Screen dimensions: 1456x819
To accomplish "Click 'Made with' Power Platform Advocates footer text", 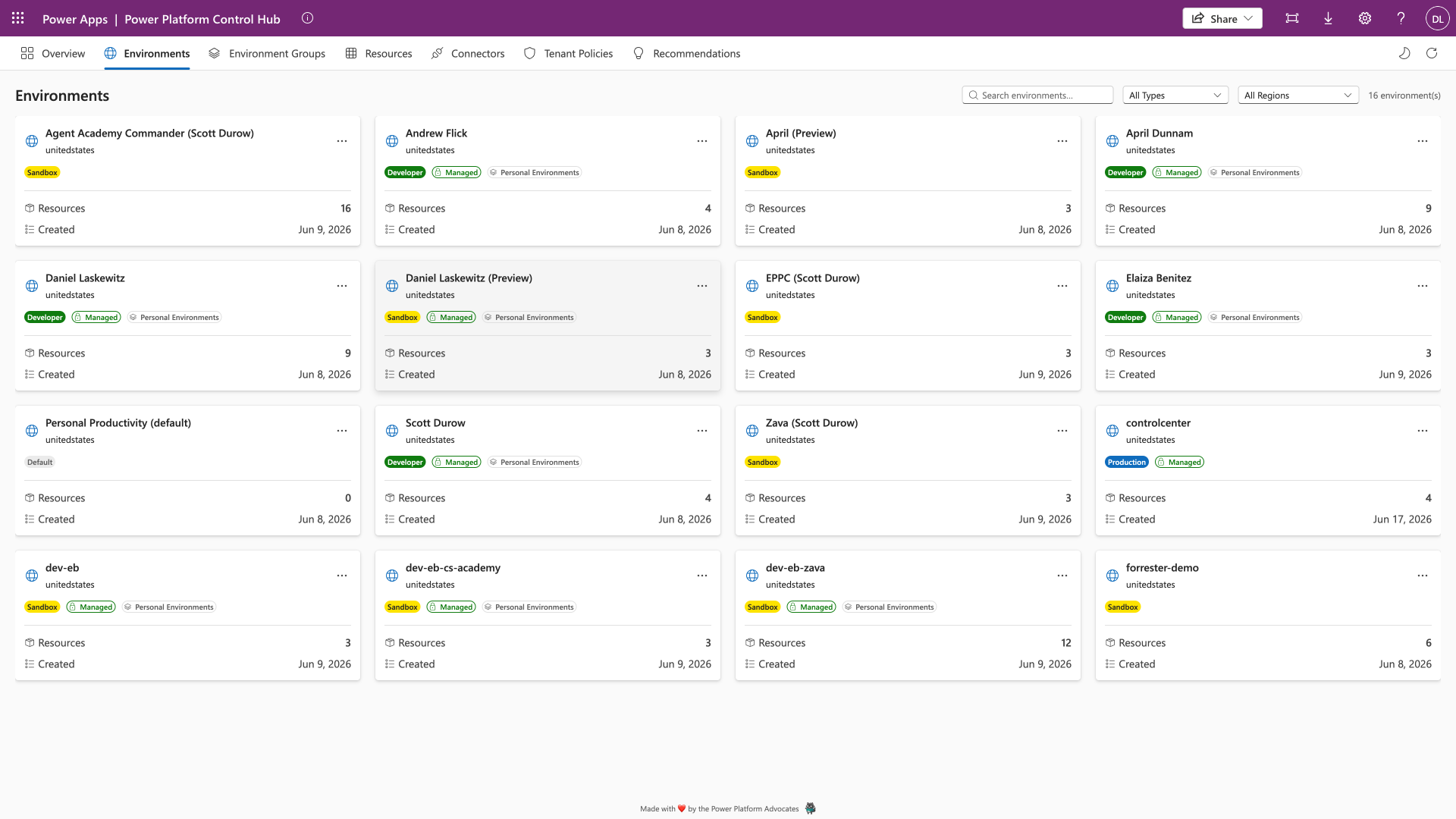I will click(720, 809).
